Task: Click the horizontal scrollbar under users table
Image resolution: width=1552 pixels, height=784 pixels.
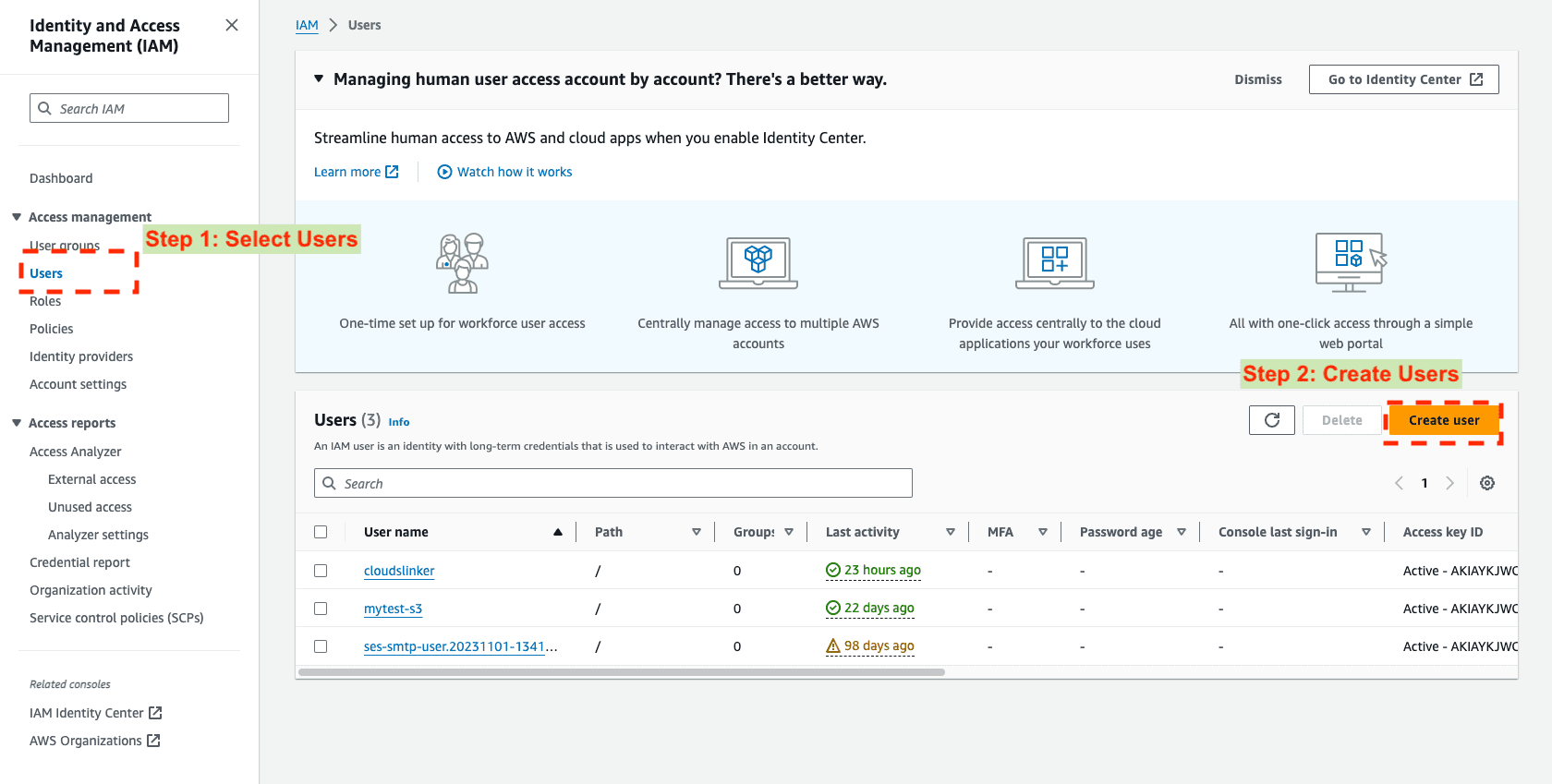Action: tap(621, 672)
